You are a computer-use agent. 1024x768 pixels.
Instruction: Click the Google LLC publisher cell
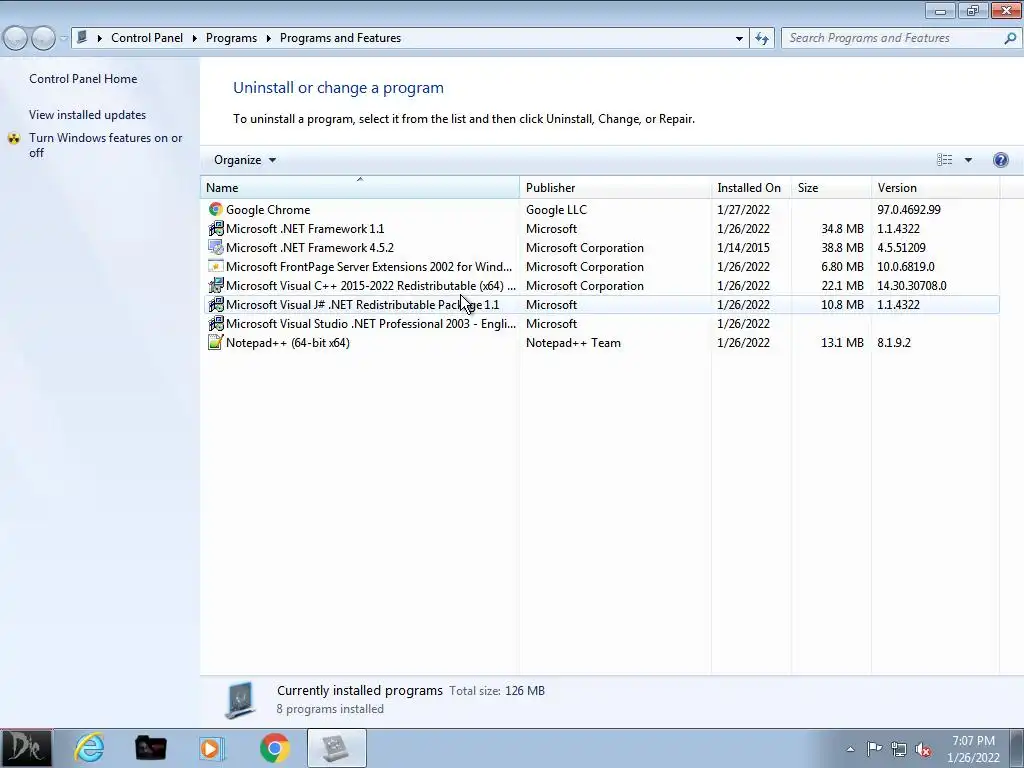tap(556, 210)
